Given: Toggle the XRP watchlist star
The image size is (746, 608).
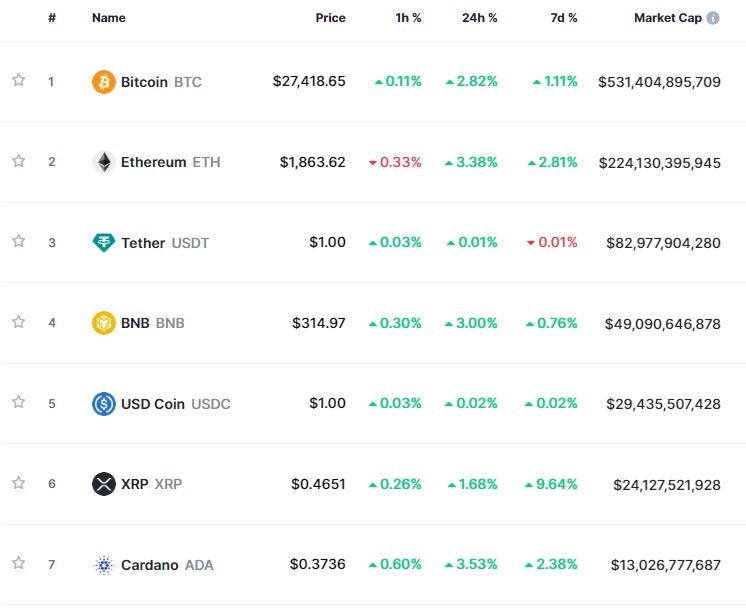Looking at the screenshot, I should click(x=18, y=483).
